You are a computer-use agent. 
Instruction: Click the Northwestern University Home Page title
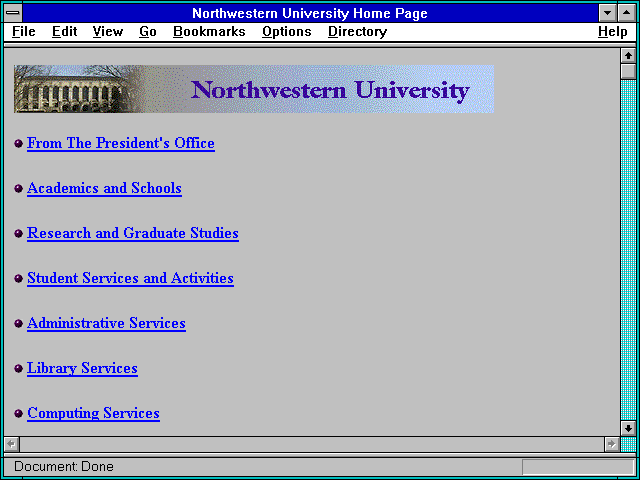coord(310,13)
